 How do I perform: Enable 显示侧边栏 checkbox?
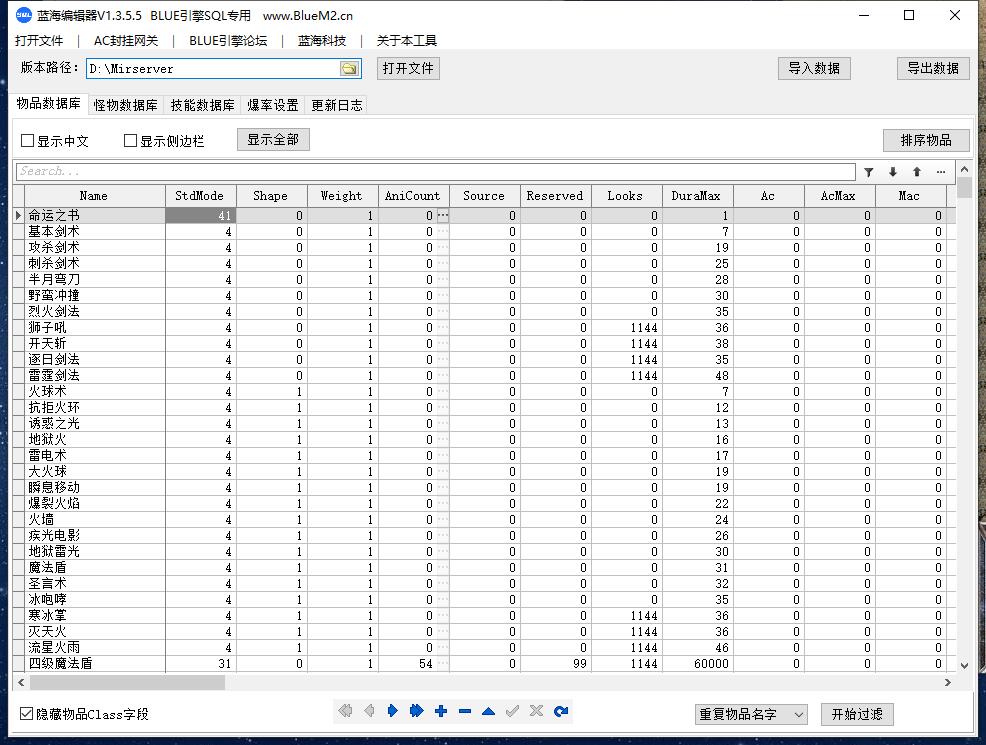pos(130,141)
